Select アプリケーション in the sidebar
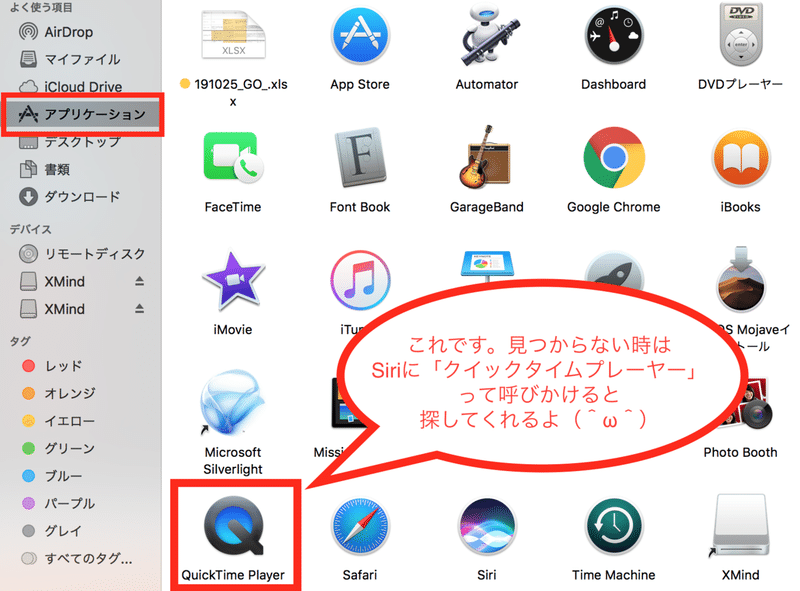 point(82,114)
